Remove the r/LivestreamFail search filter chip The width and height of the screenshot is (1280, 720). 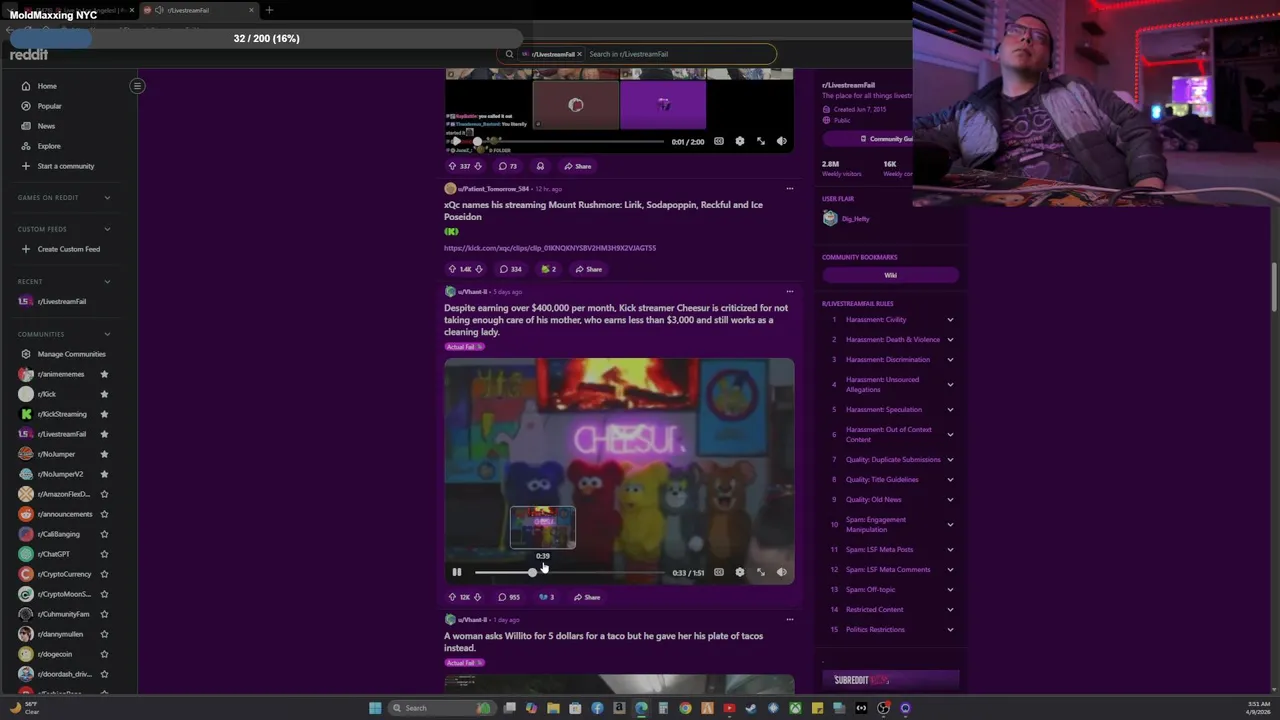pyautogui.click(x=579, y=54)
